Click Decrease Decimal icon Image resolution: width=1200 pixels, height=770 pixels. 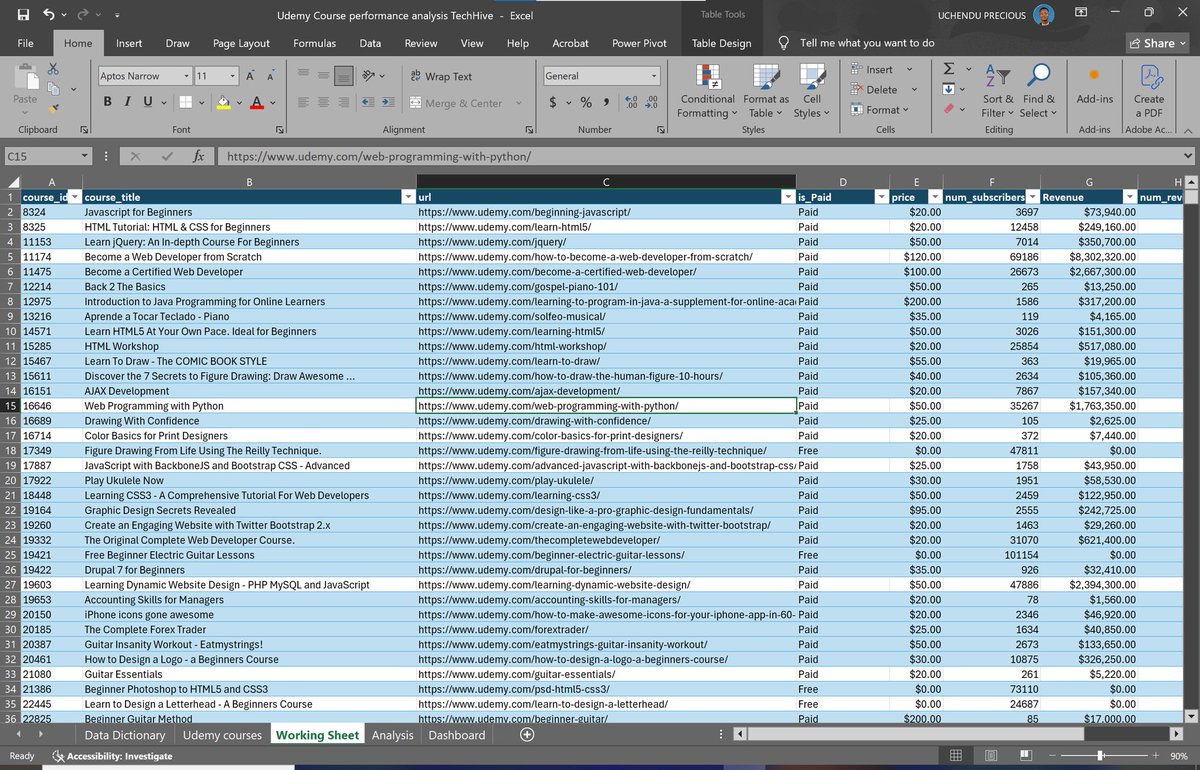(652, 102)
